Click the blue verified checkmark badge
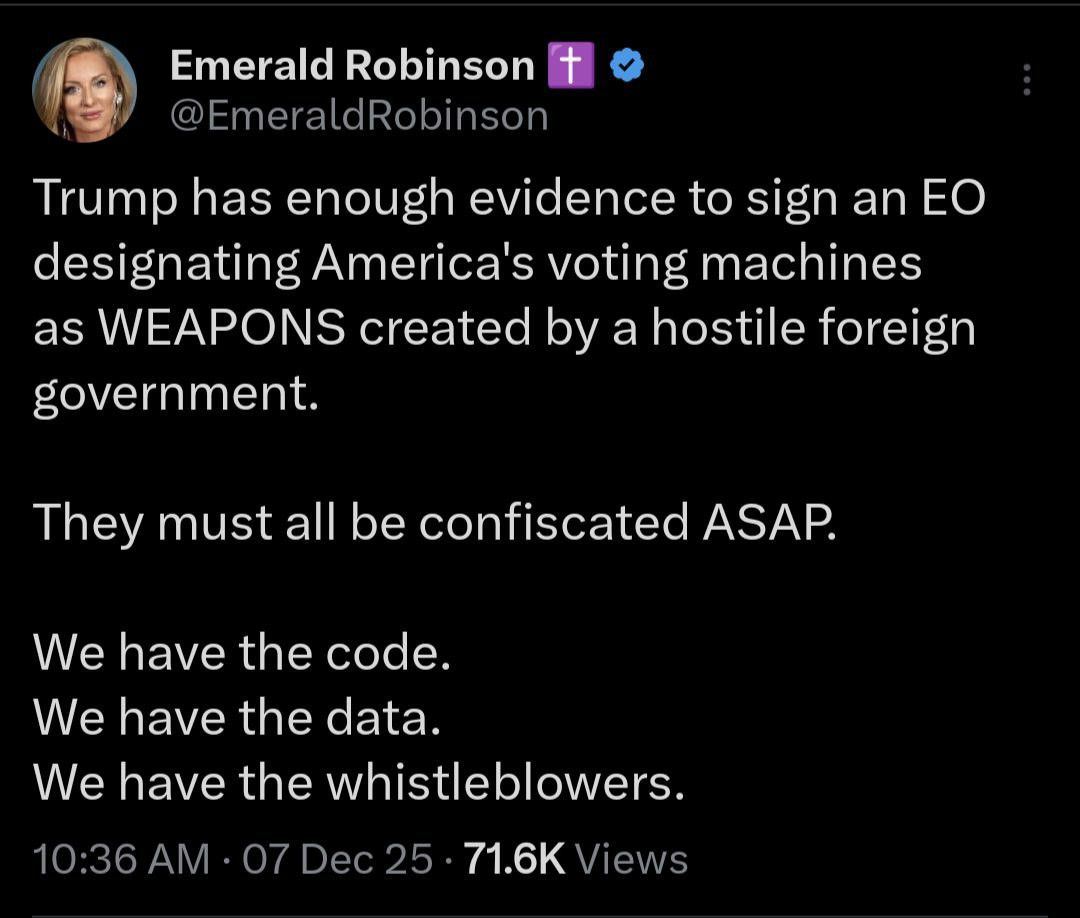Screen dimensions: 1080x918 pyautogui.click(x=628, y=67)
